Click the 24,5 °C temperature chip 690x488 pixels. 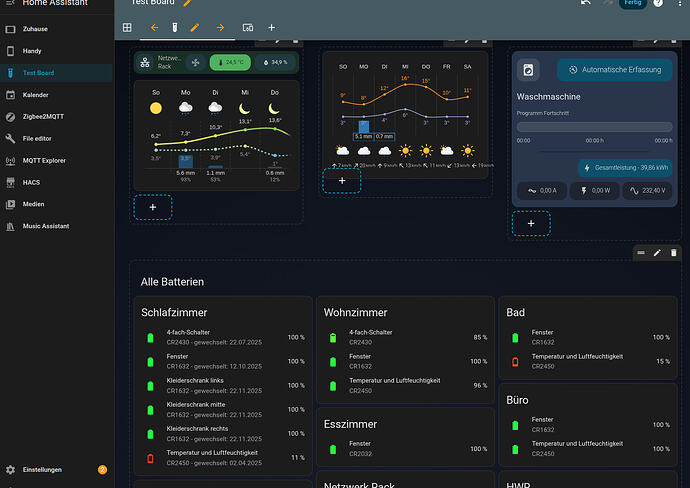click(x=230, y=62)
